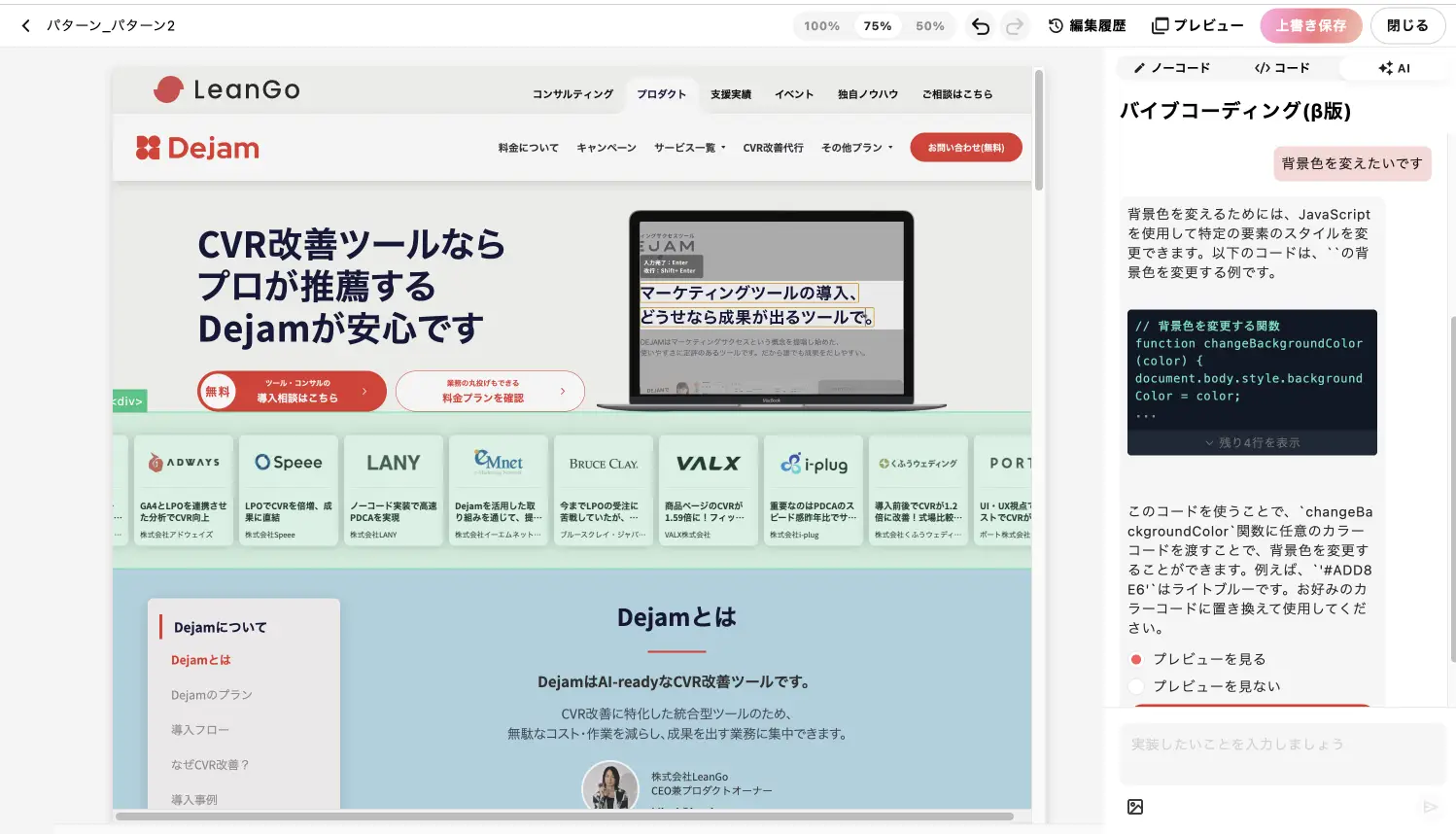Screen dimensions: 1456x834
Task: Open the VALX case study logo
Action: coord(709,464)
